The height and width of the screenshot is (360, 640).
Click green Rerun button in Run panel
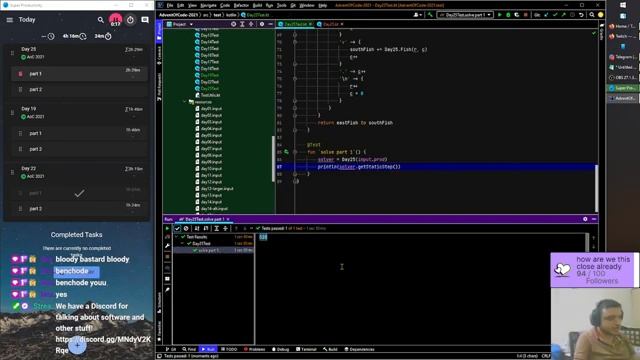click(x=167, y=229)
